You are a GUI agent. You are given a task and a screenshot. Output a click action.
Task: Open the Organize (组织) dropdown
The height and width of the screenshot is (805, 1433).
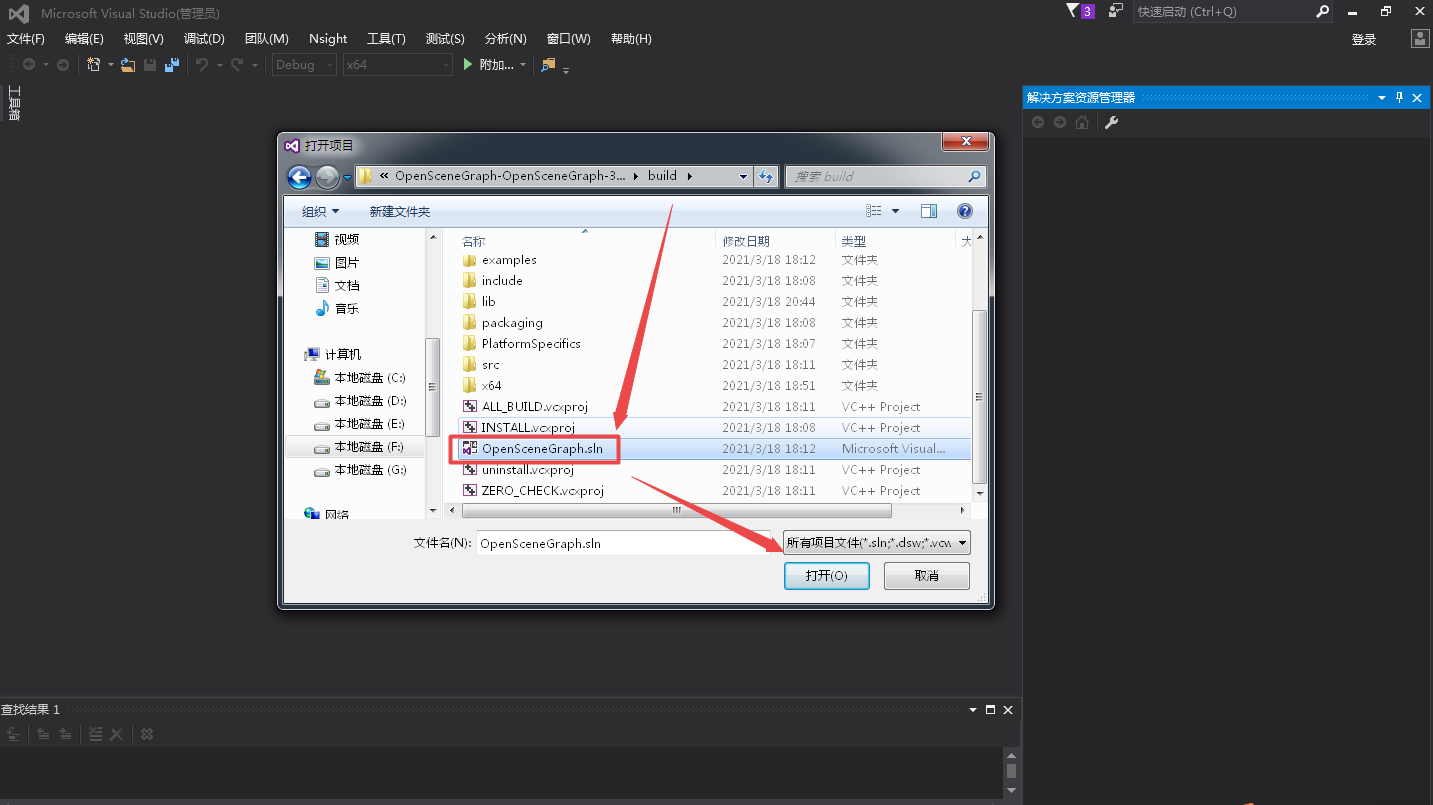point(321,211)
